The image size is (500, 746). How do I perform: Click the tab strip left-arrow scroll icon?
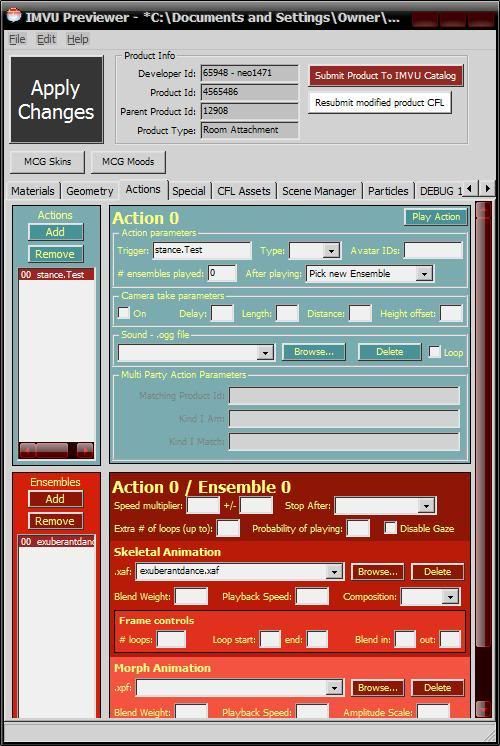tap(470, 189)
